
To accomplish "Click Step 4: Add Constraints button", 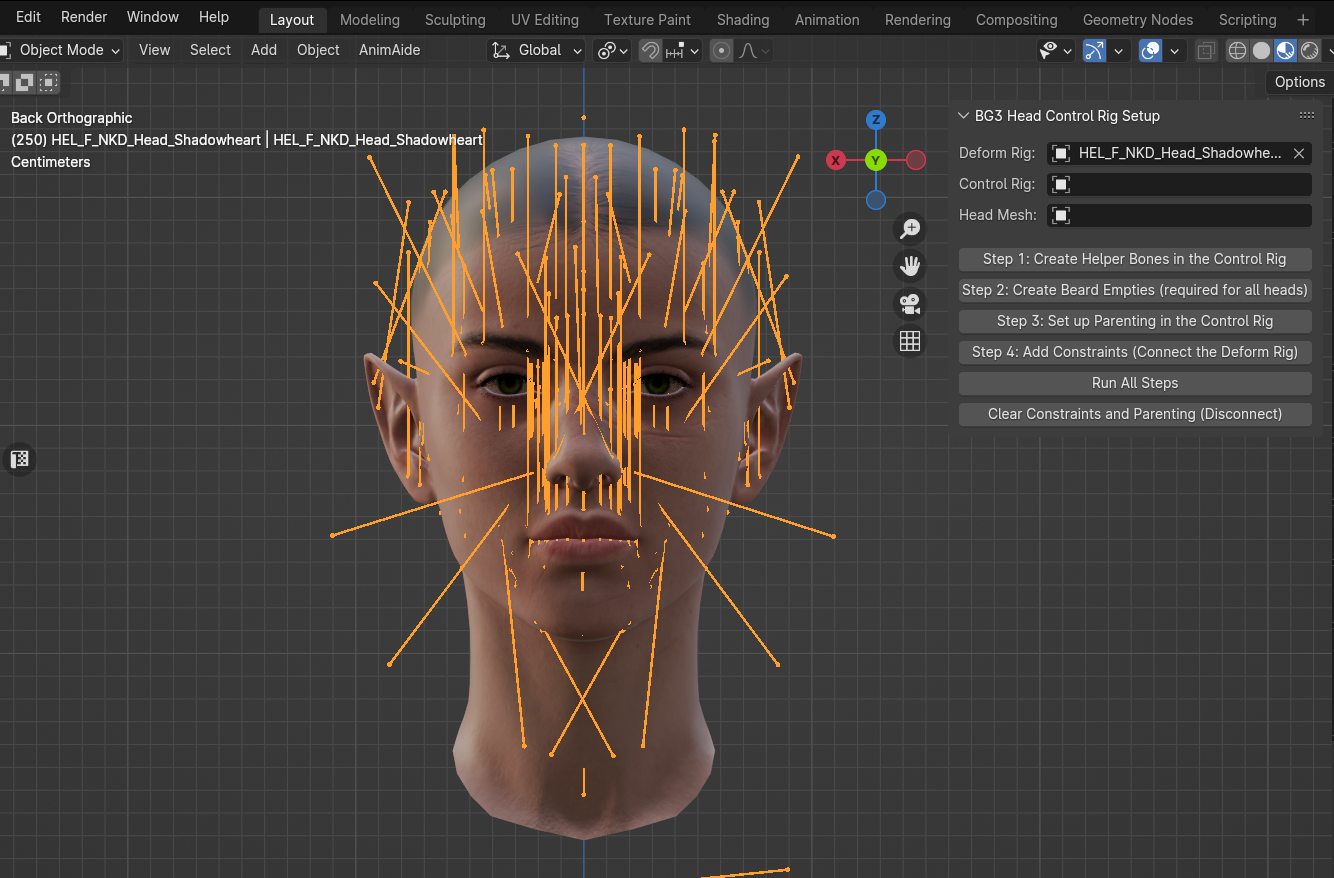I will pos(1135,352).
